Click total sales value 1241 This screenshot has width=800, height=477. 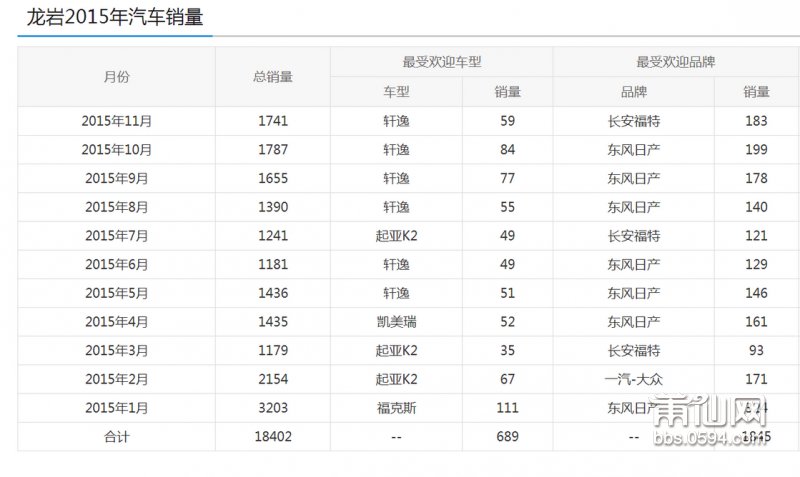[273, 236]
